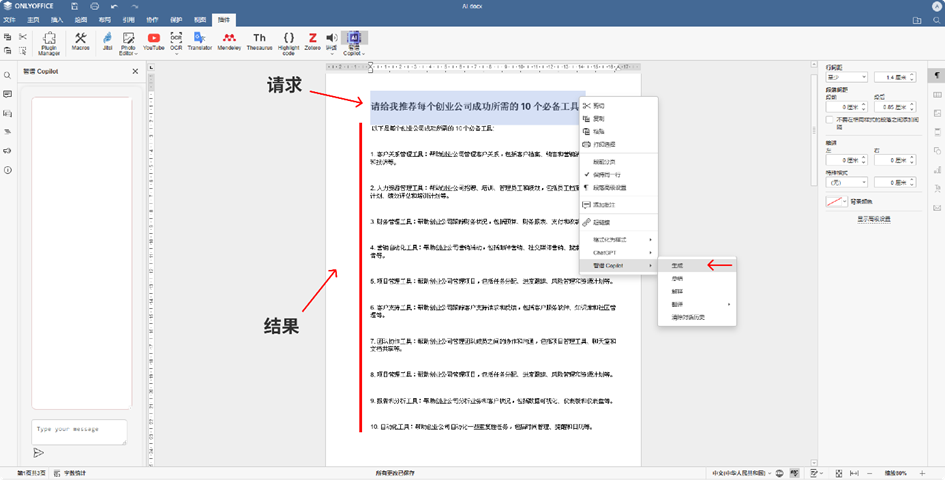Viewport: 945px width, 480px height.
Task: Launch the Jitsi plugin
Action: [x=107, y=41]
